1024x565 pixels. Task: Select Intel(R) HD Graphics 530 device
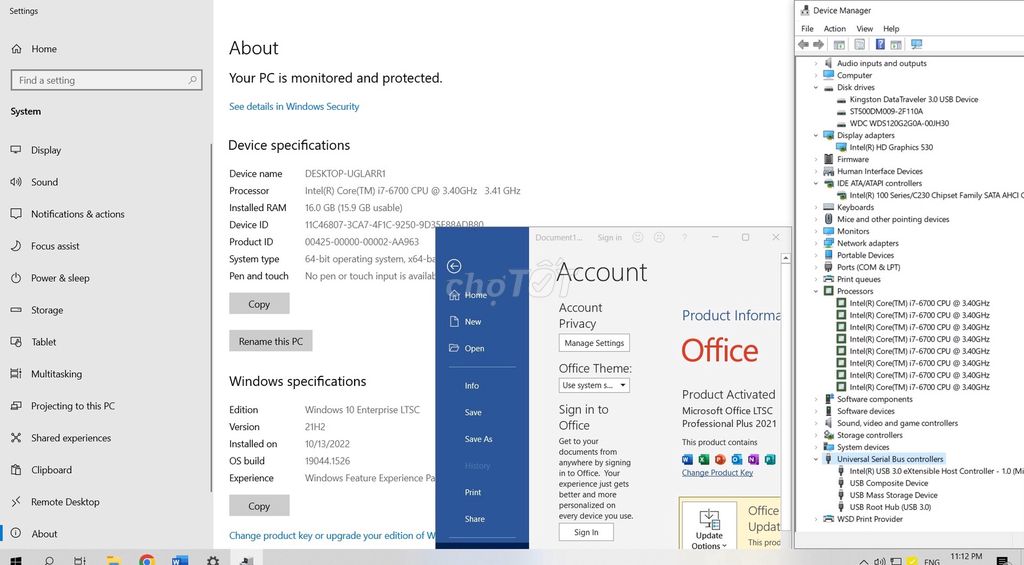[891, 148]
